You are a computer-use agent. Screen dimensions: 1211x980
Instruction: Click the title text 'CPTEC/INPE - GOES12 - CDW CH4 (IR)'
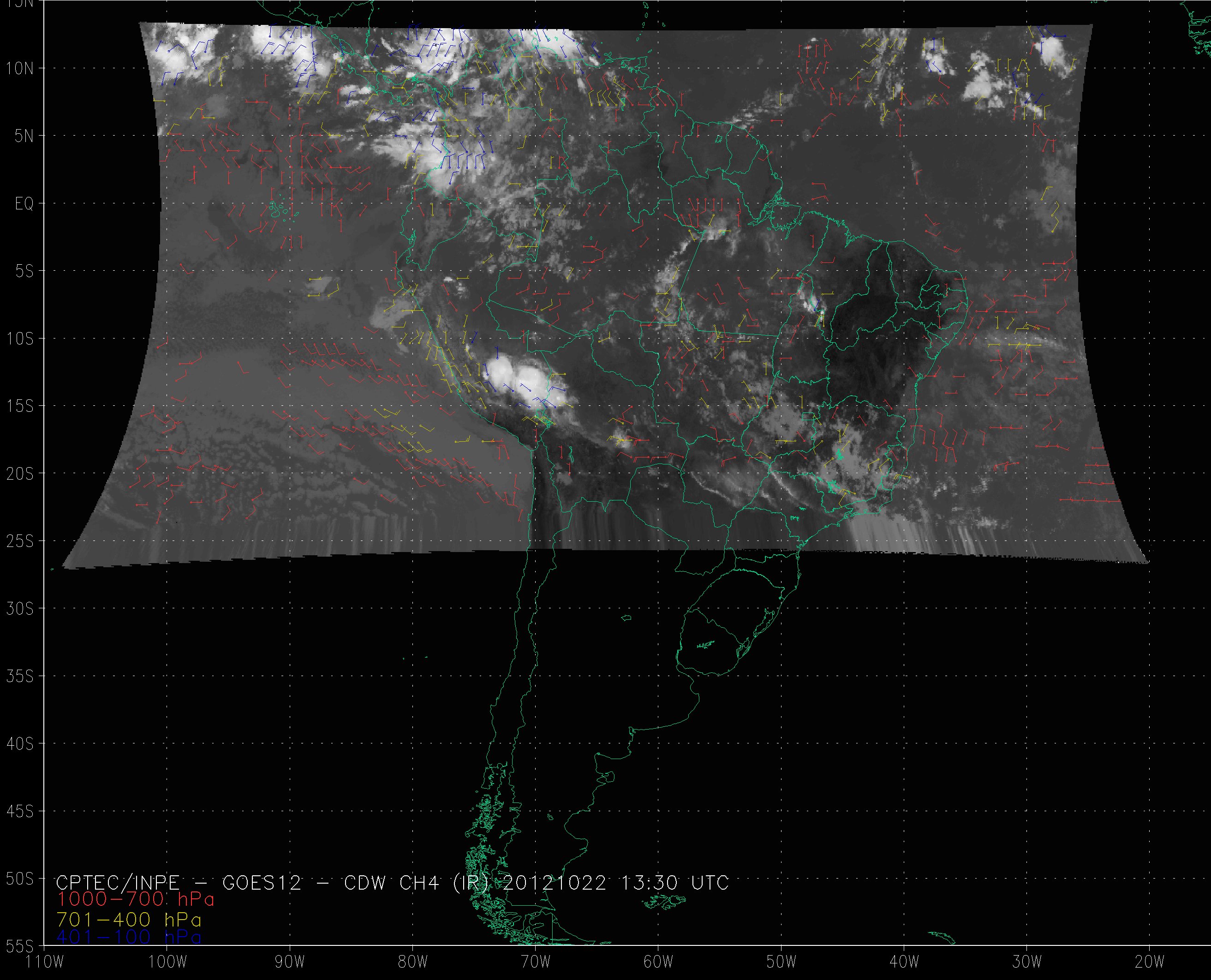[x=273, y=883]
